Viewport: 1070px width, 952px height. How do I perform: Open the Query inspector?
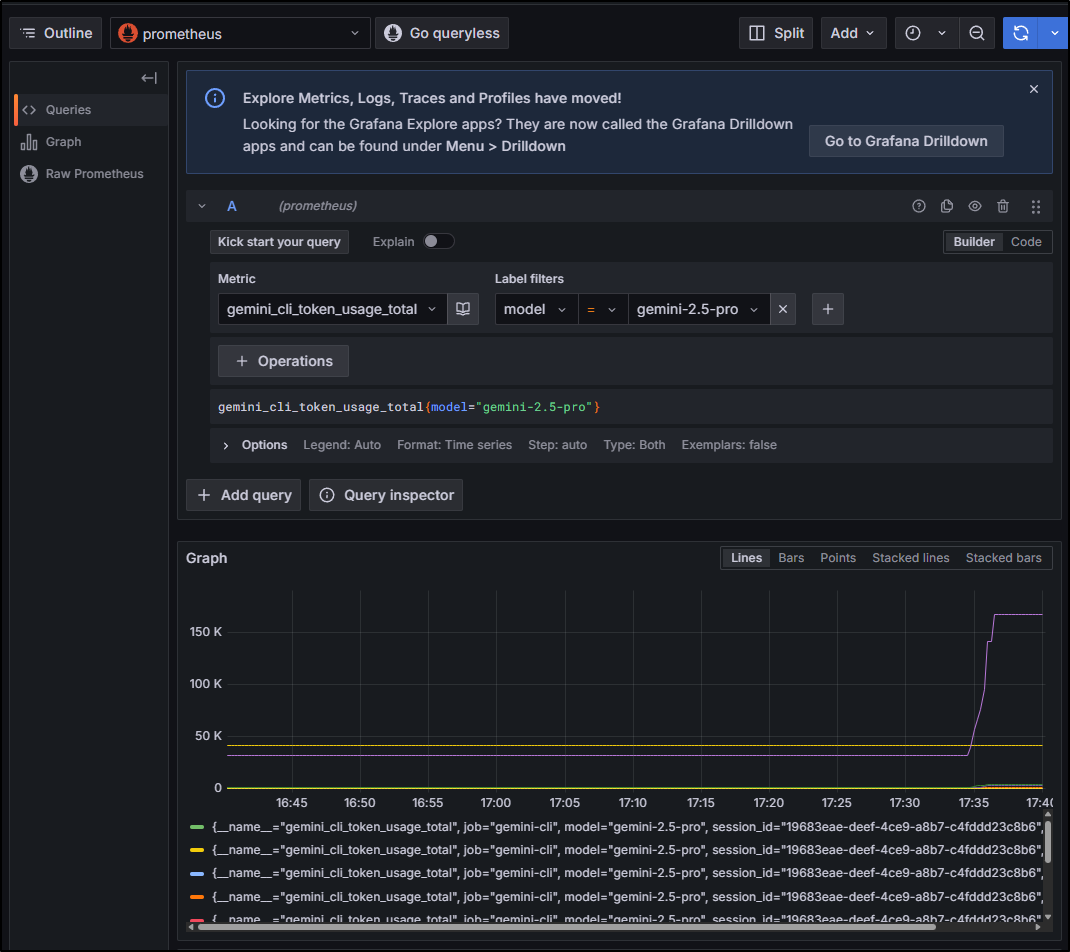[x=386, y=495]
